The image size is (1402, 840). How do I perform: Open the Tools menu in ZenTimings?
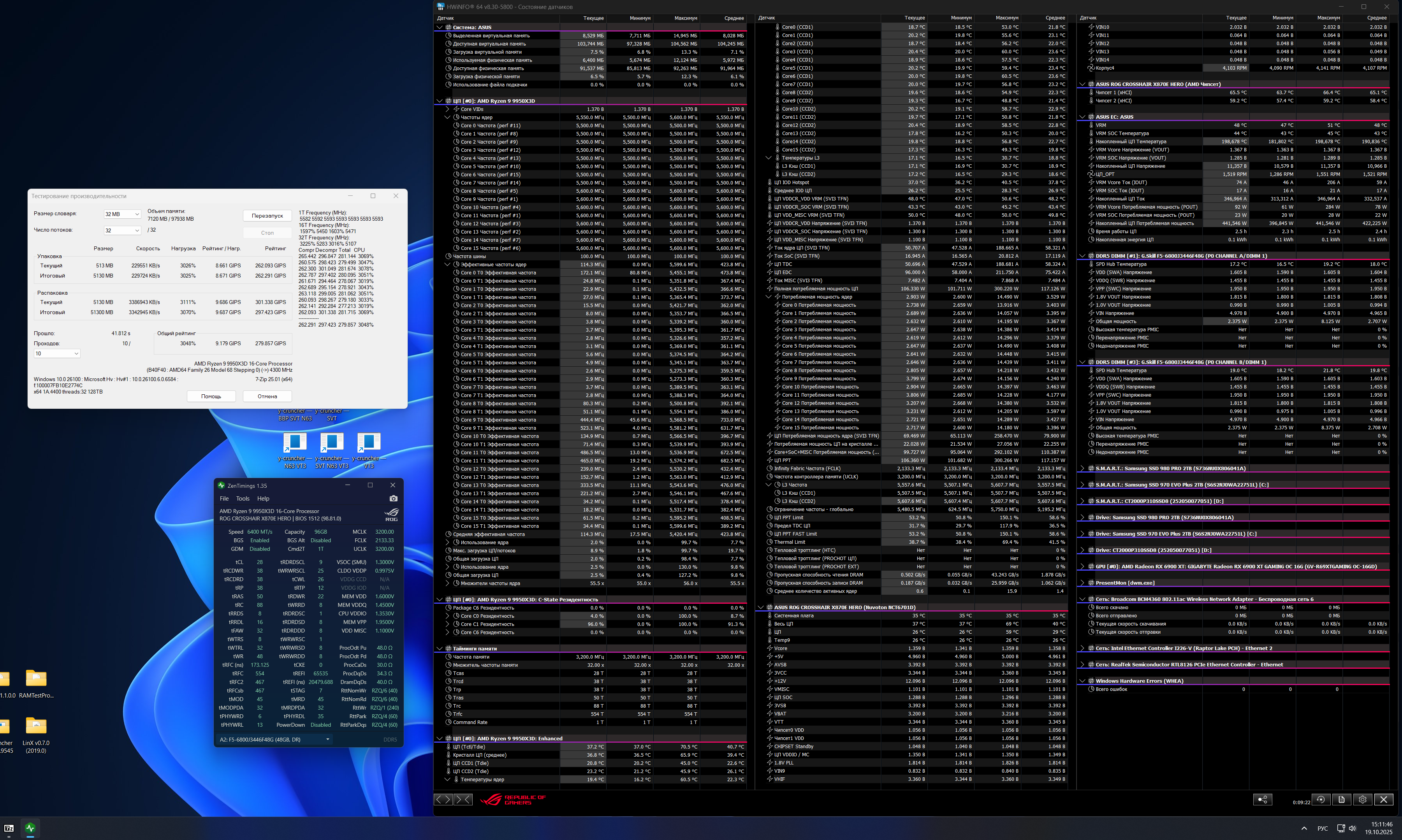pyautogui.click(x=242, y=499)
